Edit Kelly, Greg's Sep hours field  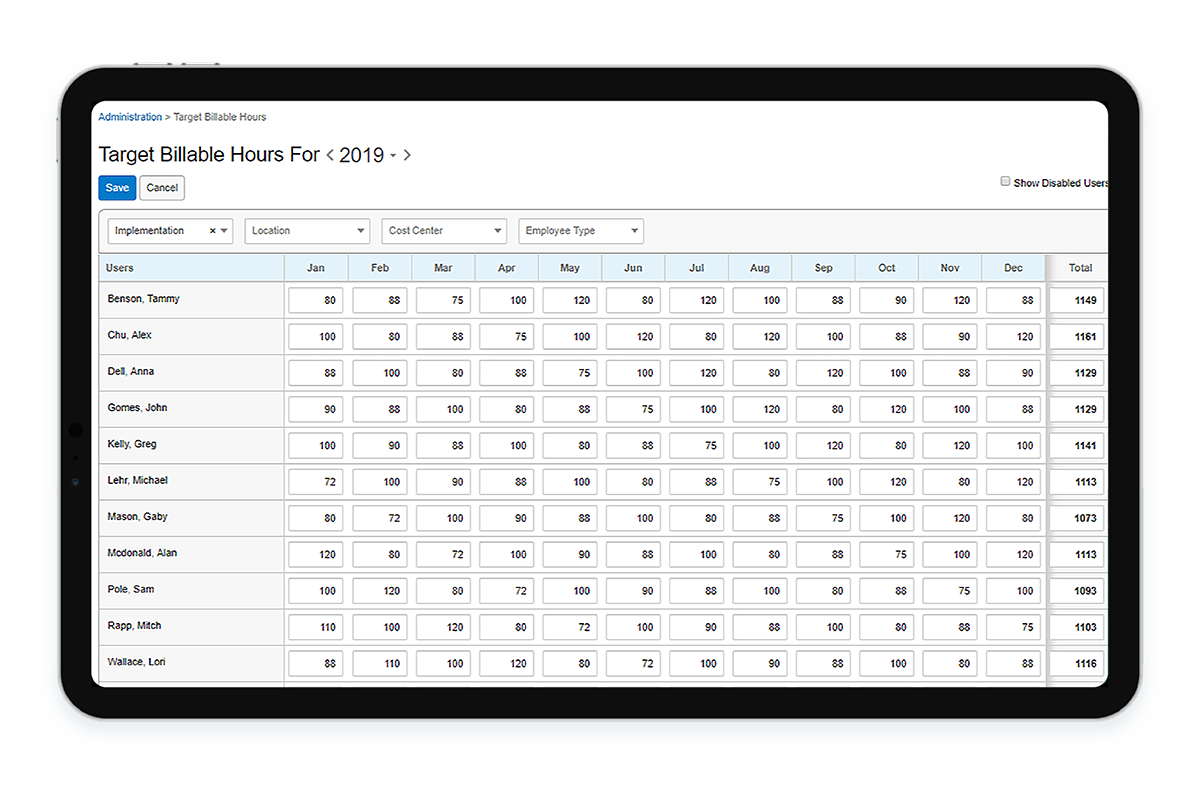pos(823,446)
